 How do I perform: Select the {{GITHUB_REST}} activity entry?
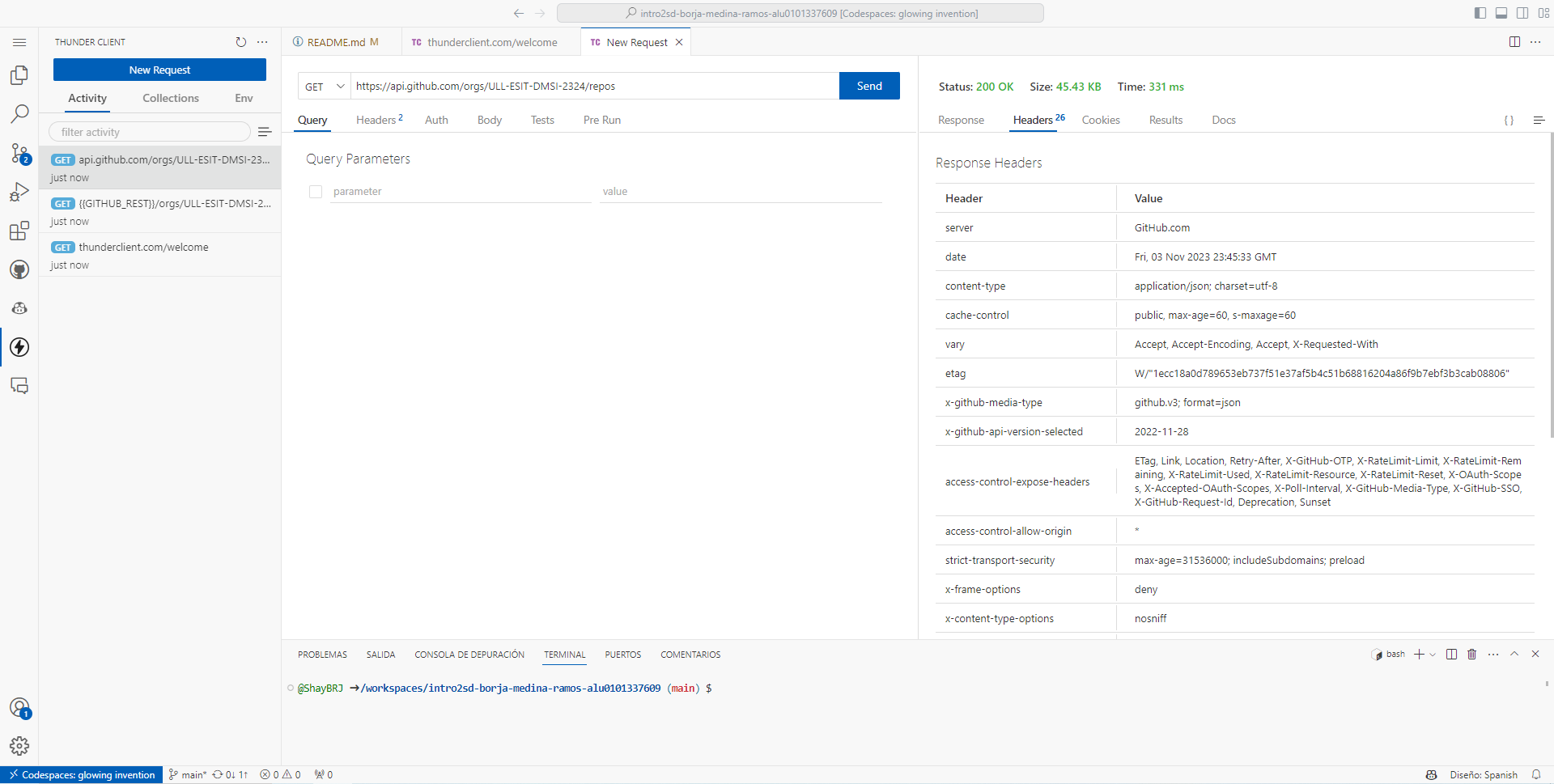click(x=160, y=212)
